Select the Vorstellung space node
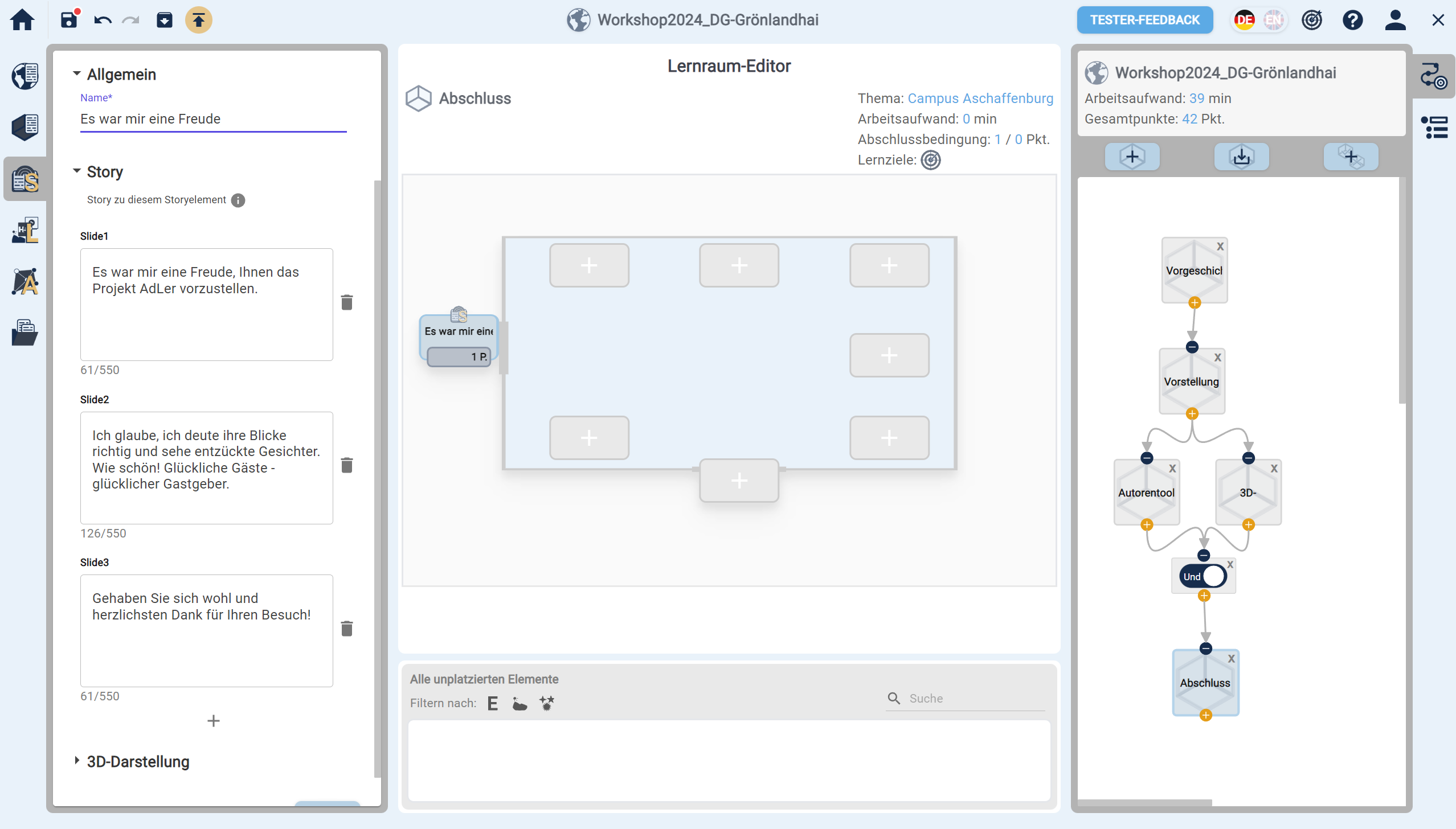Viewport: 1456px width, 829px height. (1191, 381)
